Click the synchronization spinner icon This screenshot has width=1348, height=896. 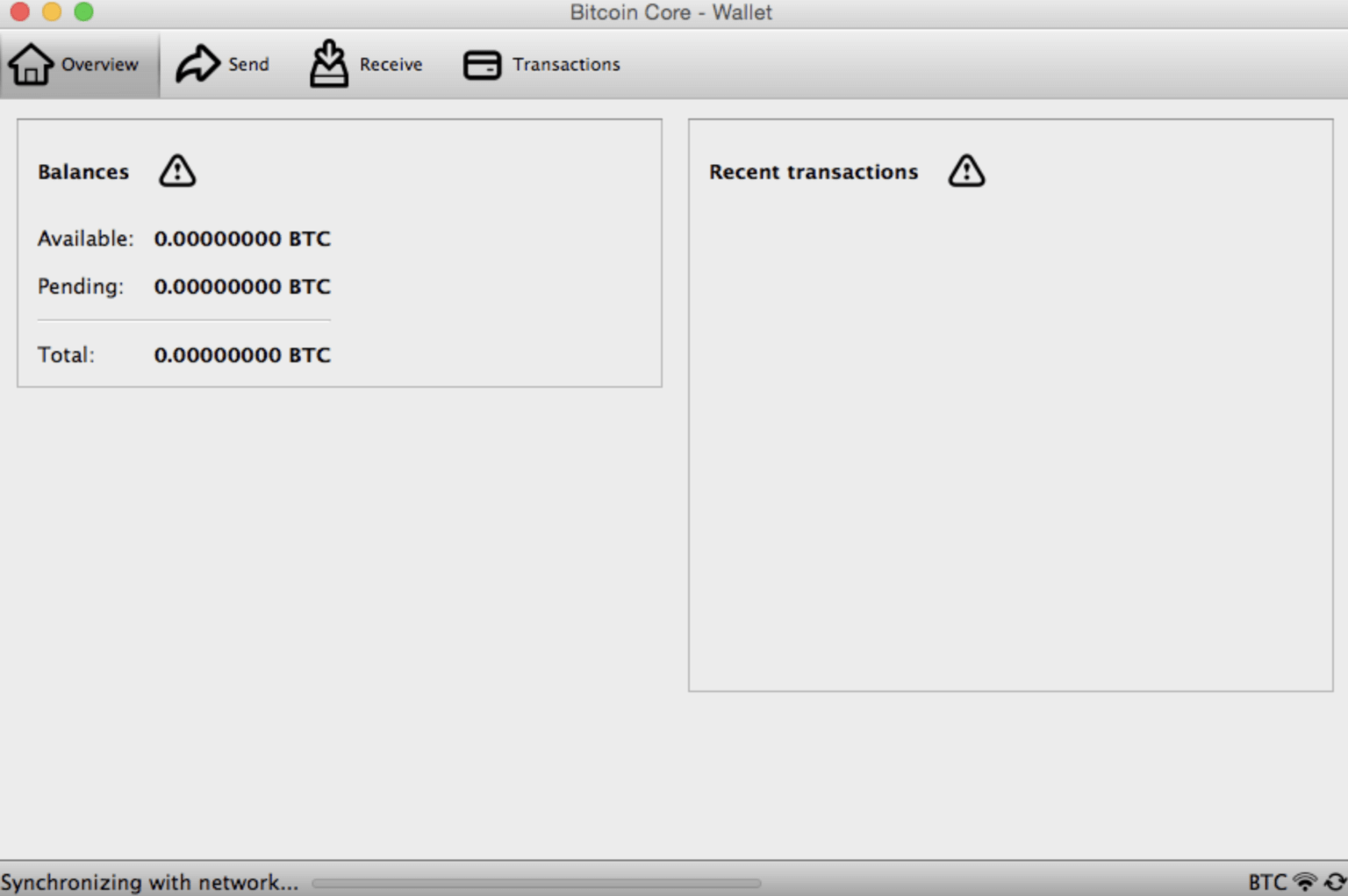pos(1334,882)
